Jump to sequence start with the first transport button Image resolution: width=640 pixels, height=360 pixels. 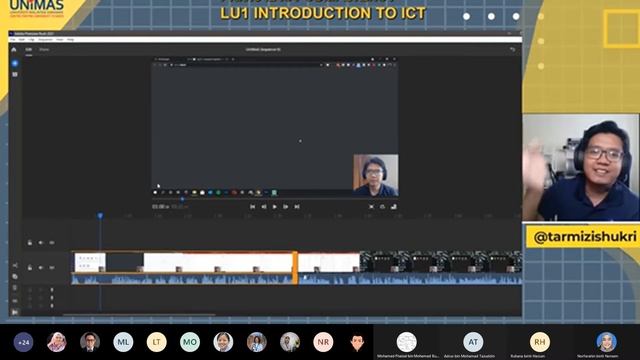coord(253,207)
